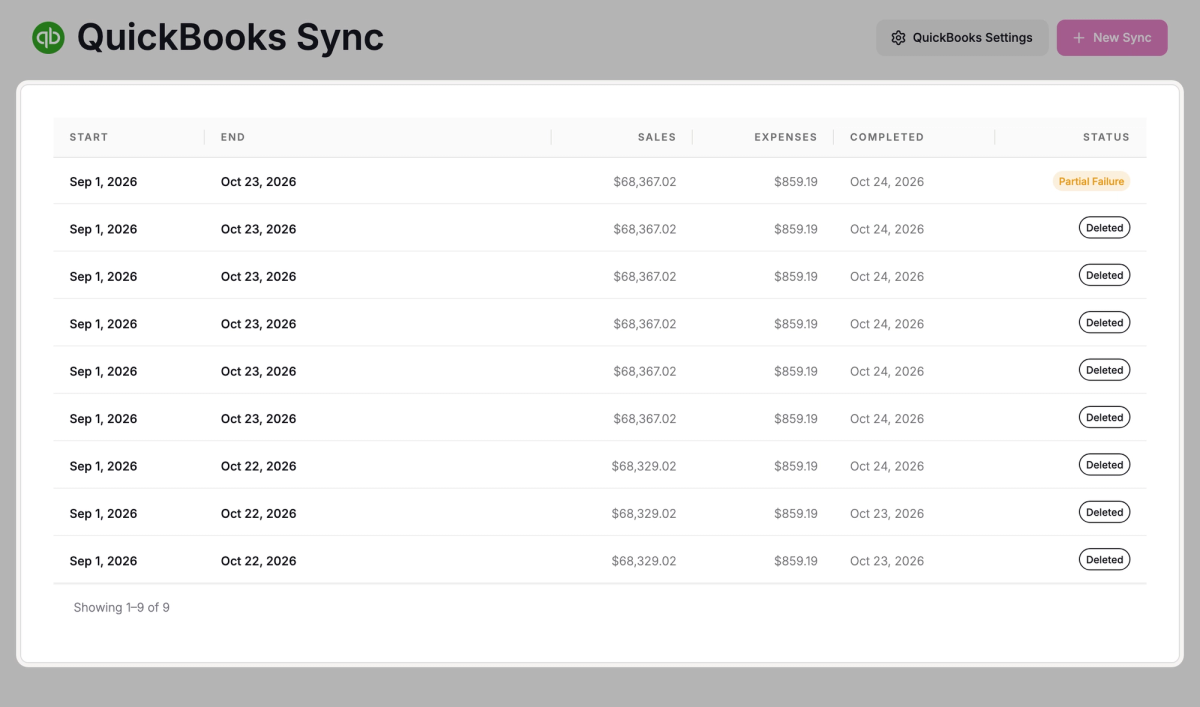1200x707 pixels.
Task: Click completed Oct 24, 2026 in Partial Failure row
Action: click(887, 182)
